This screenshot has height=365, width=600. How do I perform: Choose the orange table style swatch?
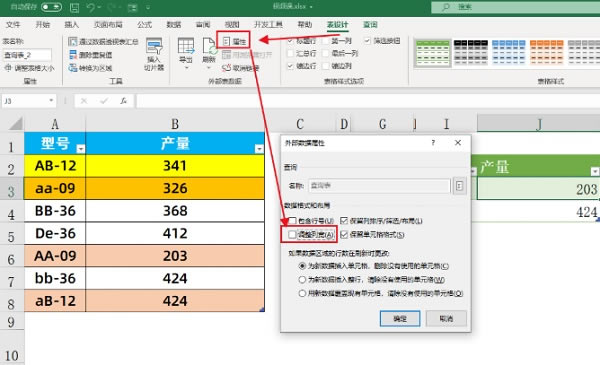coord(546,52)
